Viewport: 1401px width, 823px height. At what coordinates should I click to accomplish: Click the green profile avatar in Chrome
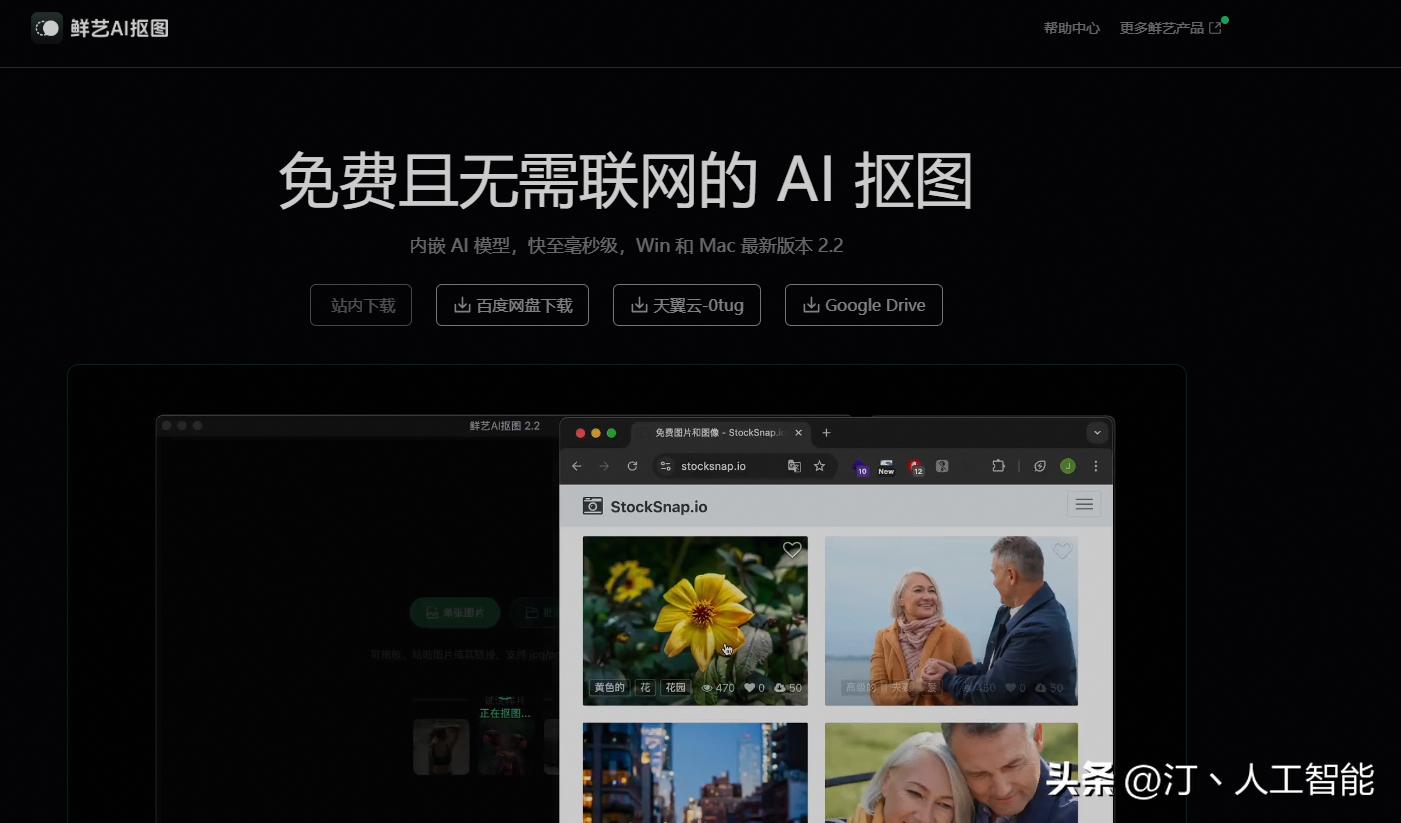tap(1067, 465)
